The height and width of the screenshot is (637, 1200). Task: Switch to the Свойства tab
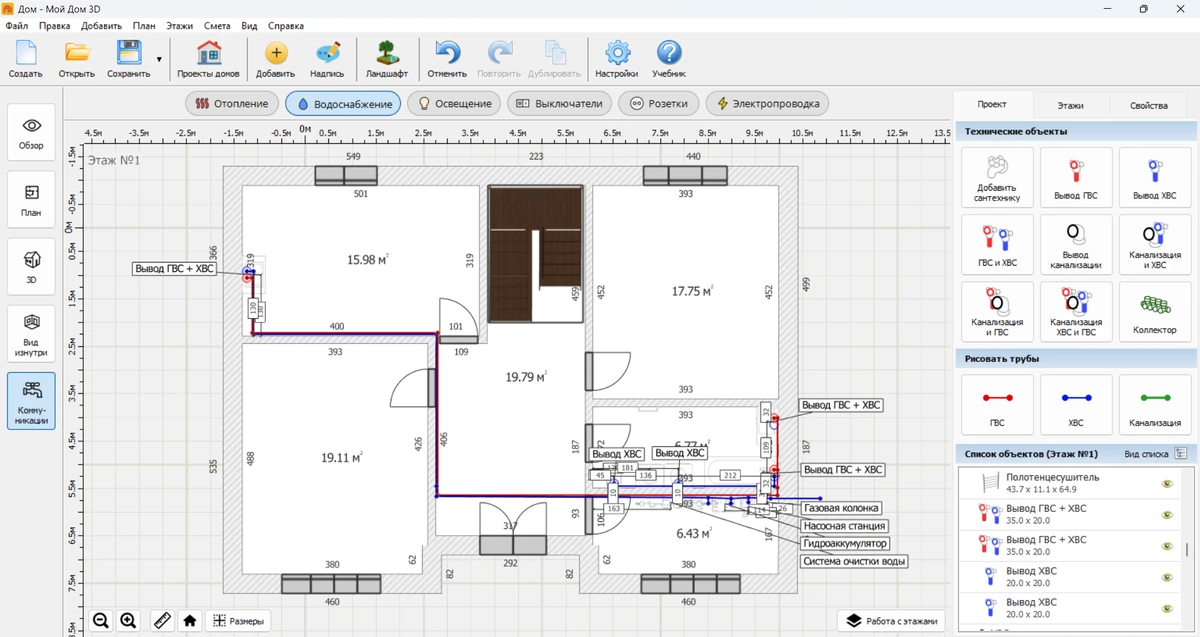[1148, 105]
